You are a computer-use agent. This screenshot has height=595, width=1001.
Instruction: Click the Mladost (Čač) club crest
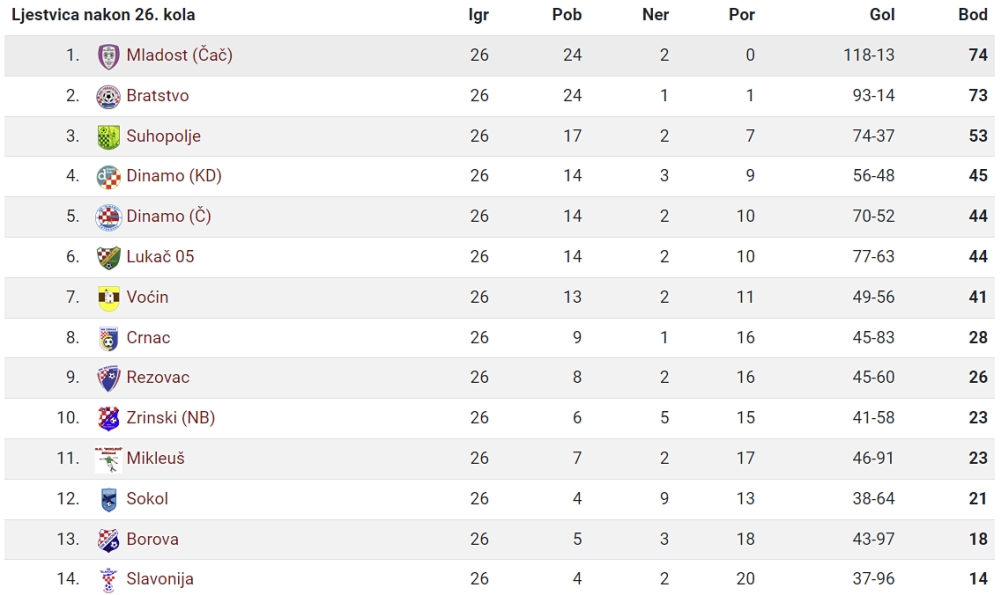109,56
